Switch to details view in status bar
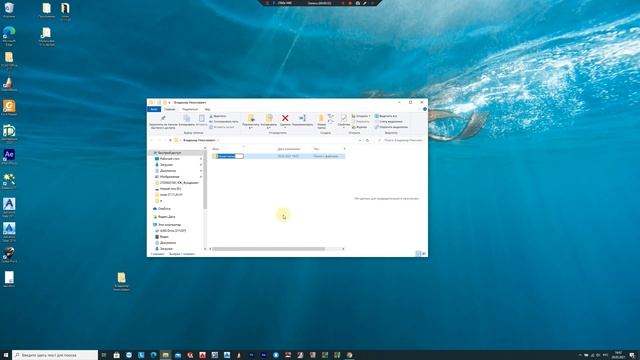 [418, 254]
